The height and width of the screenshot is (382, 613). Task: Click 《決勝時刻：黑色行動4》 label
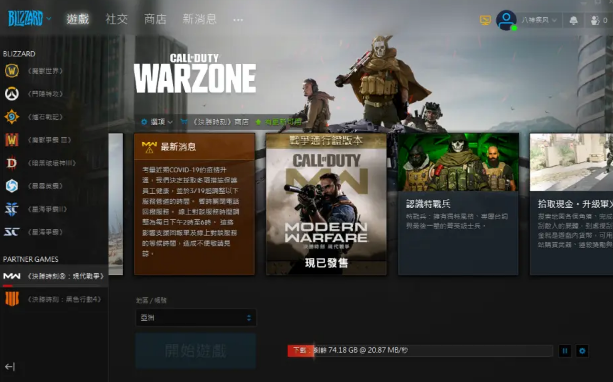tap(65, 299)
